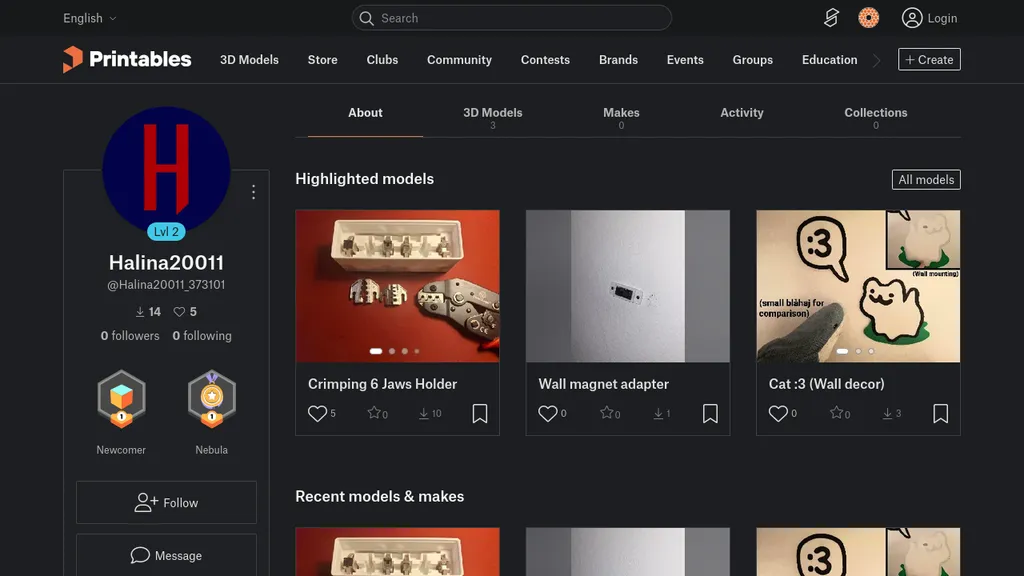Like the Crimping 6 Jaws Holder model
Viewport: 1024px width, 576px height.
(317, 413)
